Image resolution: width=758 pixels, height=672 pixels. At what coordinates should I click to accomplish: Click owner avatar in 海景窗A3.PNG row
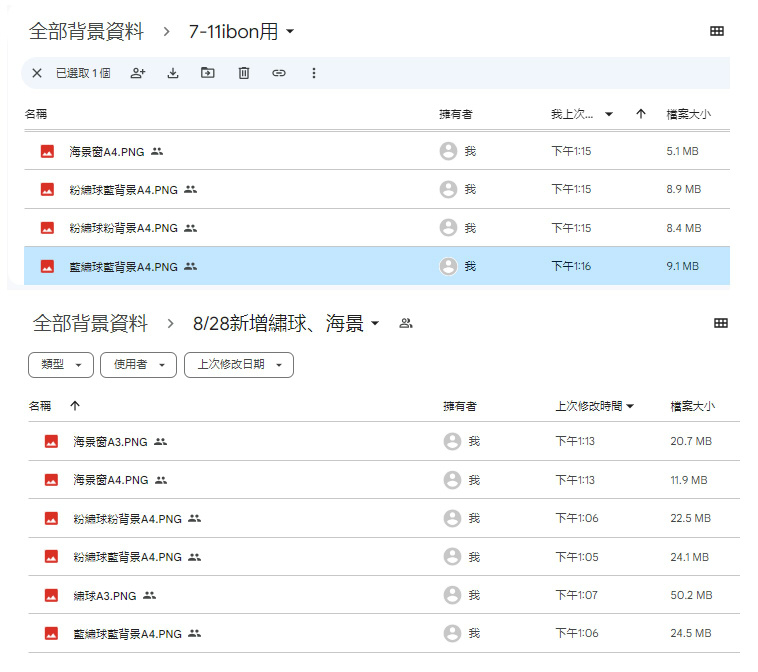pyautogui.click(x=452, y=441)
